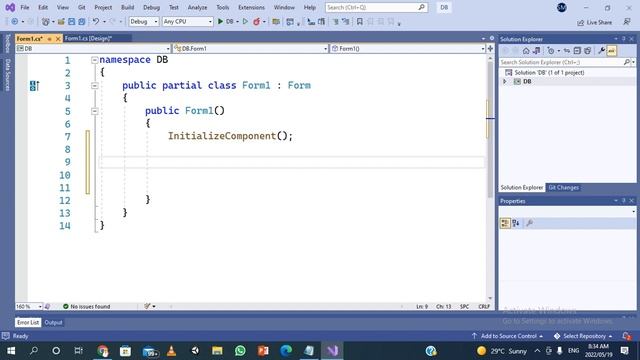Click Preview Selected Items highlighted icon
Image resolution: width=640 pixels, height=360 pixels.
coord(611,51)
